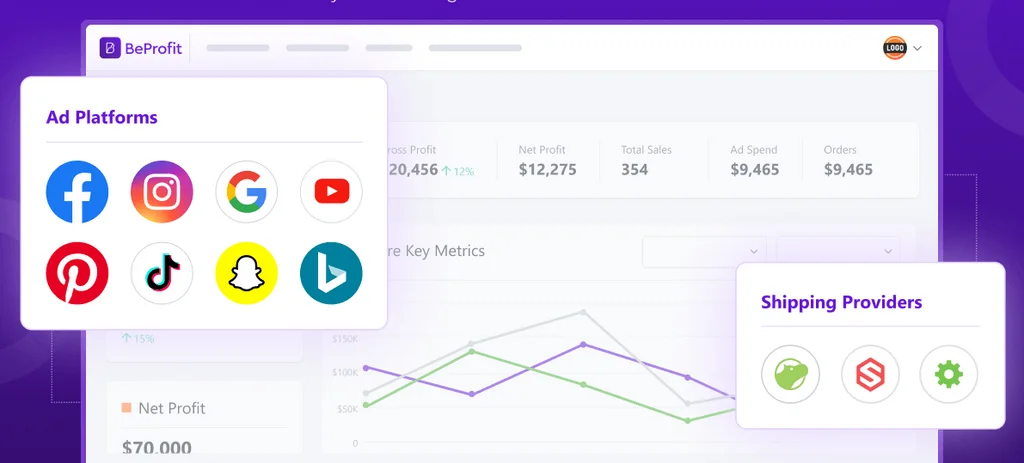The height and width of the screenshot is (463, 1024).
Task: Click the 15% increase indicator
Action: coord(138,339)
